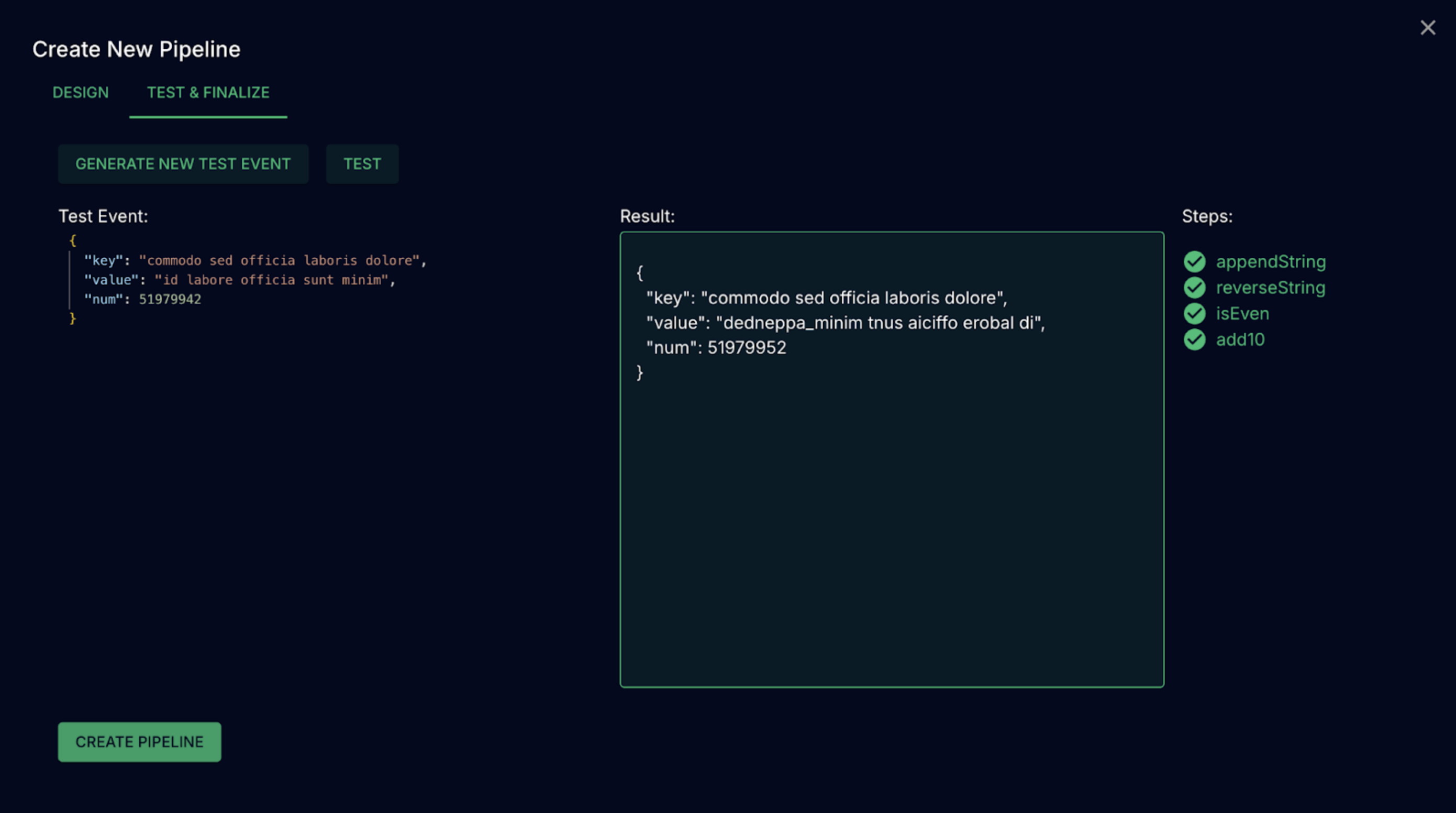Click the opening brace in test event editor

72,241
